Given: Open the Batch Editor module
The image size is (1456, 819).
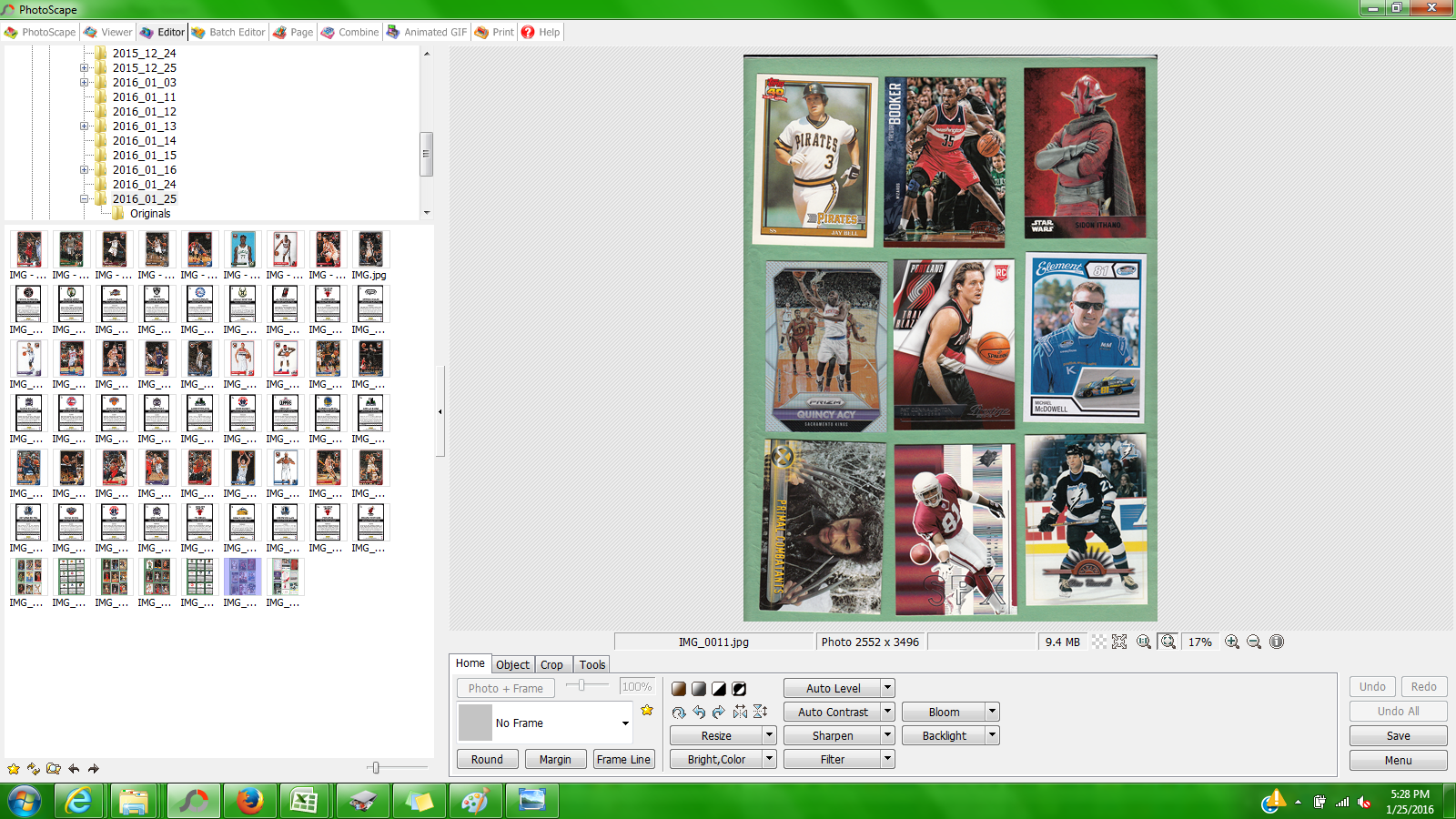Looking at the screenshot, I should pyautogui.click(x=228, y=32).
